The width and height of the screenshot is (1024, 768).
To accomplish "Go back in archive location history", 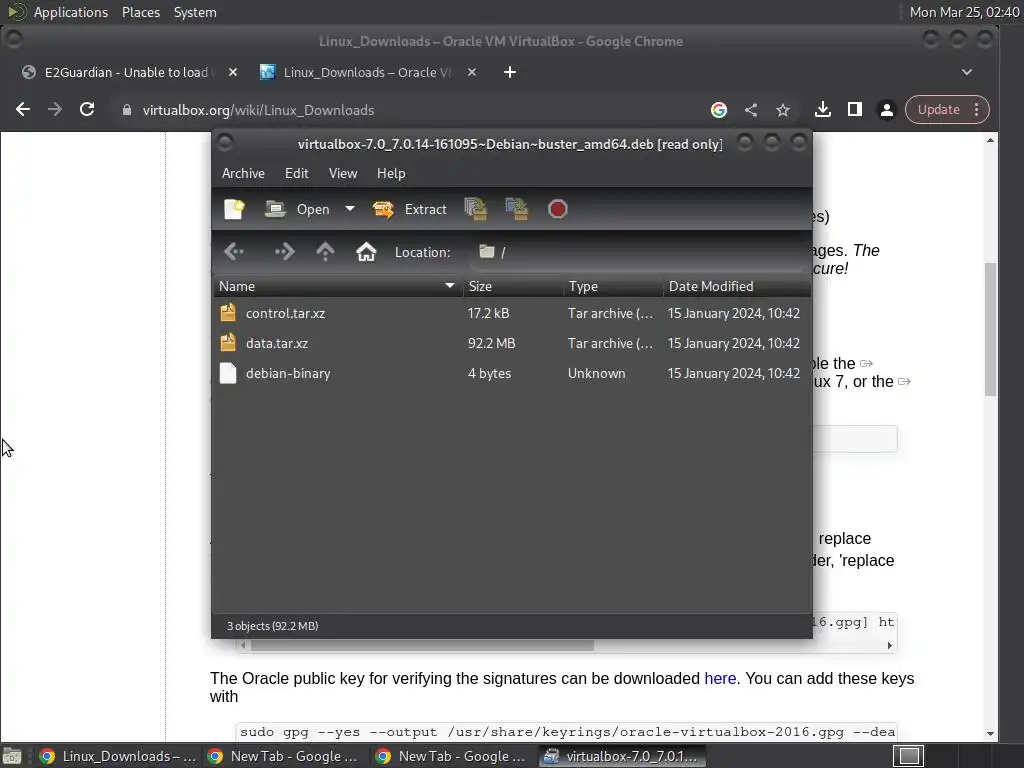I will coord(234,251).
